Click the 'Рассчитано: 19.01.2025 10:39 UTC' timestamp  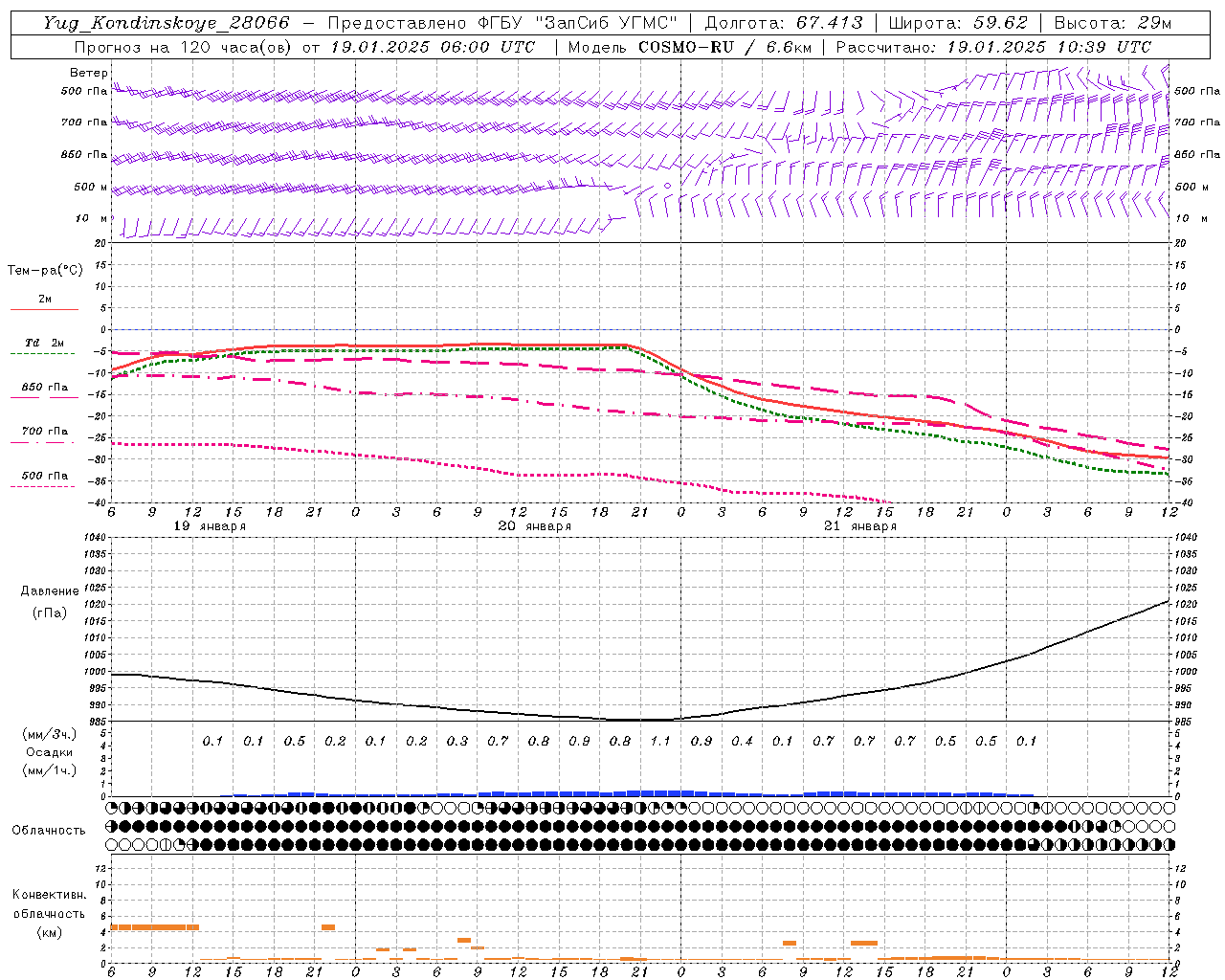[993, 47]
